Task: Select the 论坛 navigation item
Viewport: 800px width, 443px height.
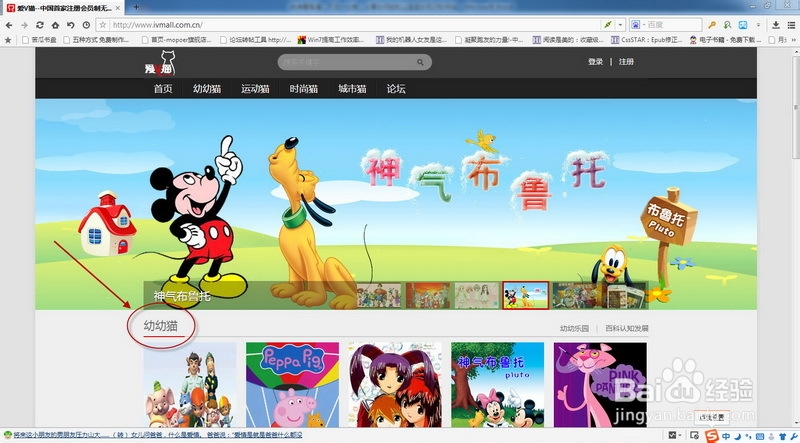Action: [x=396, y=89]
